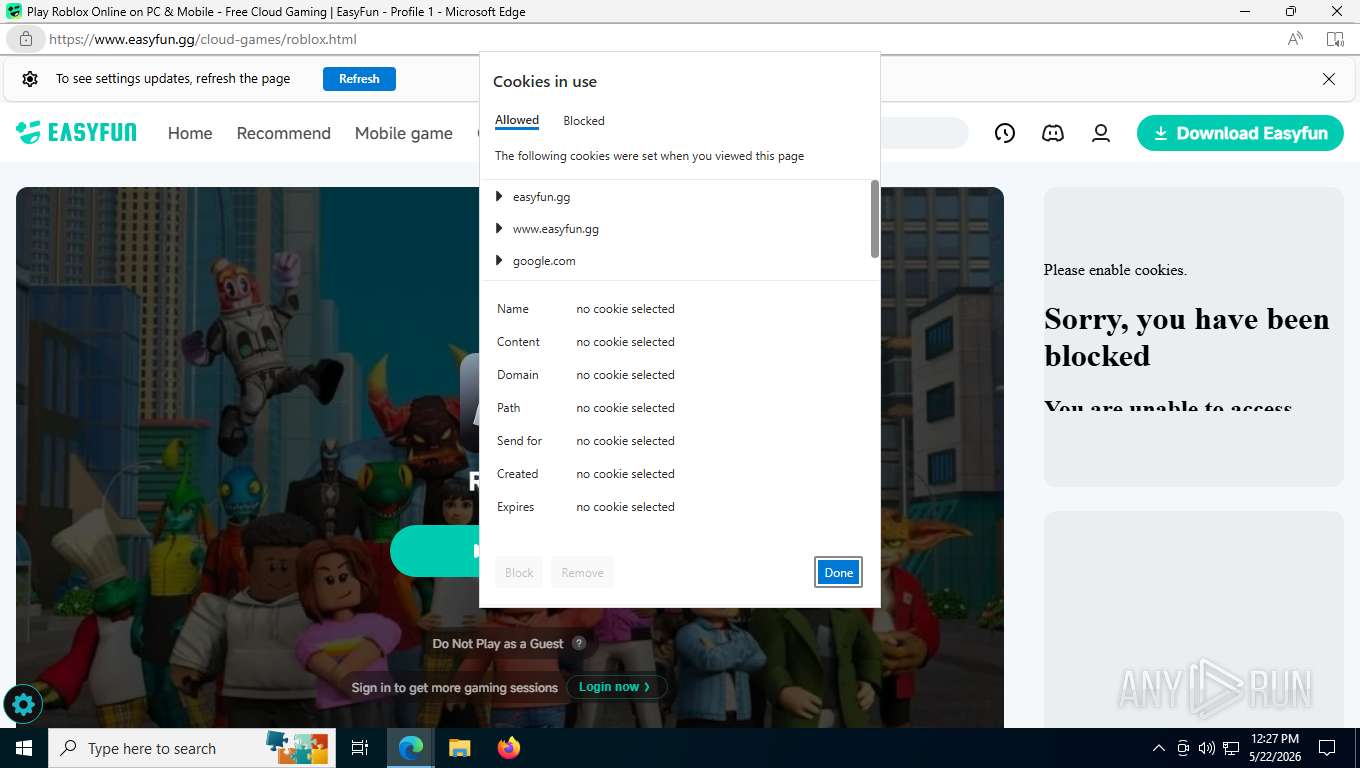Click the settings gear icon in notification bar
The width and height of the screenshot is (1360, 768).
click(30, 79)
